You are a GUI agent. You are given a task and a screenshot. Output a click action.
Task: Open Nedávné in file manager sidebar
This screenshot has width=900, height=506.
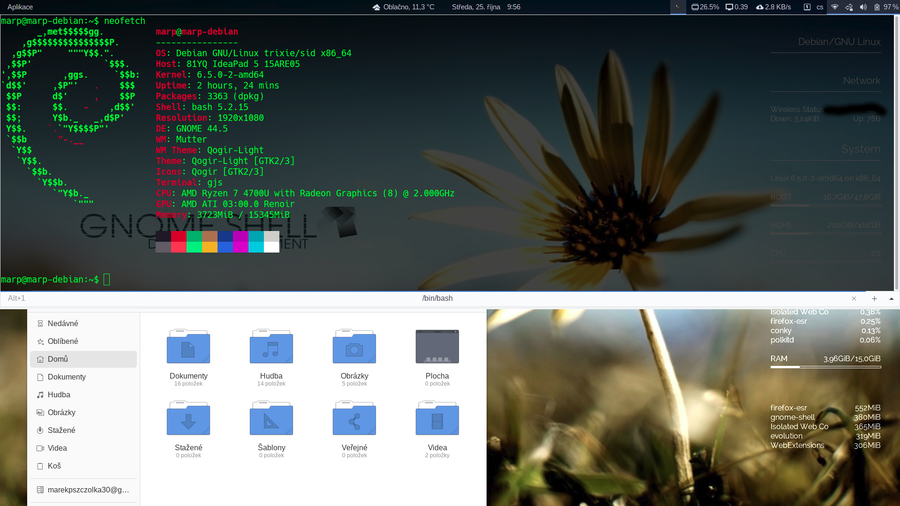coord(83,324)
